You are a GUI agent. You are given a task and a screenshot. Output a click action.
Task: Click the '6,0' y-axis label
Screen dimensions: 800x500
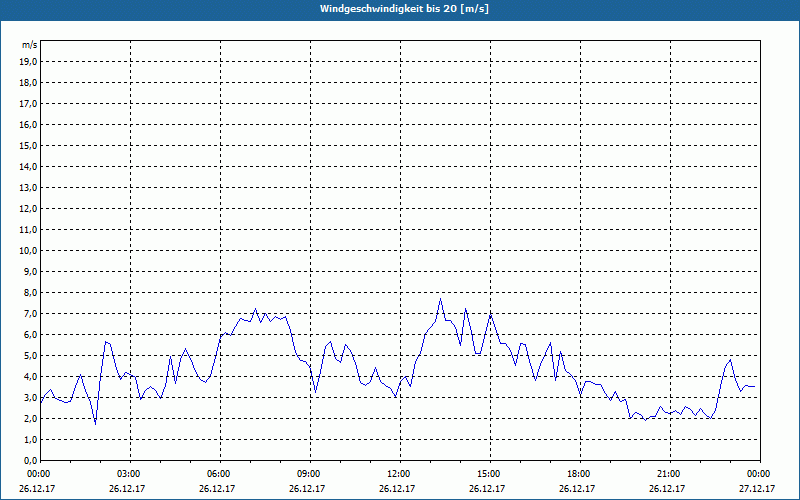coord(30,334)
